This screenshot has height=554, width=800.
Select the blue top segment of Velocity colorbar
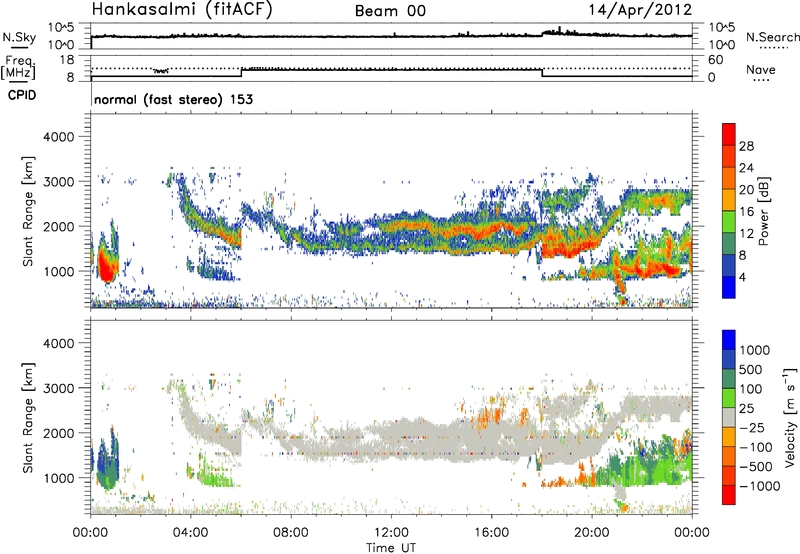[729, 340]
